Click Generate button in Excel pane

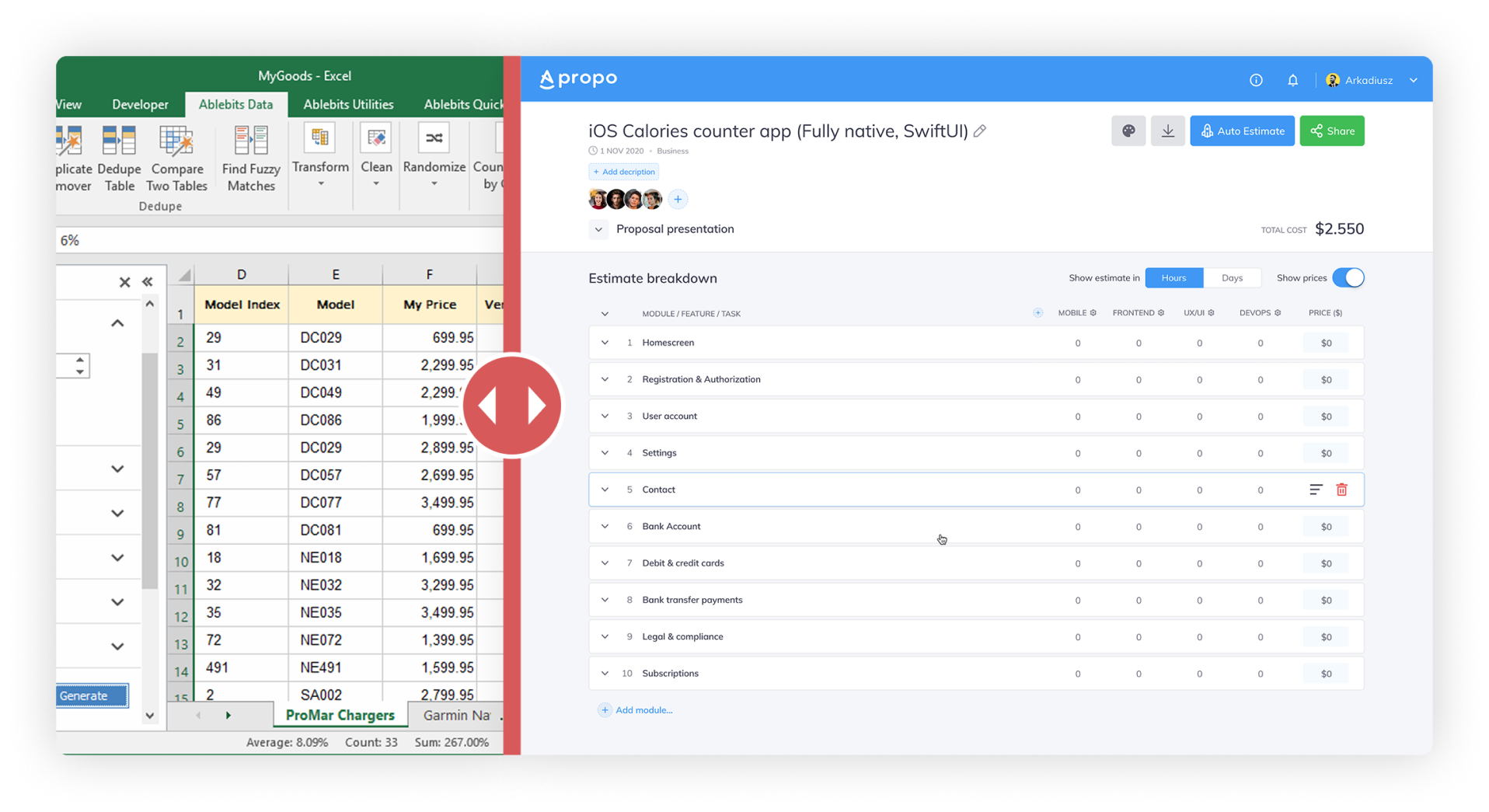pos(92,695)
